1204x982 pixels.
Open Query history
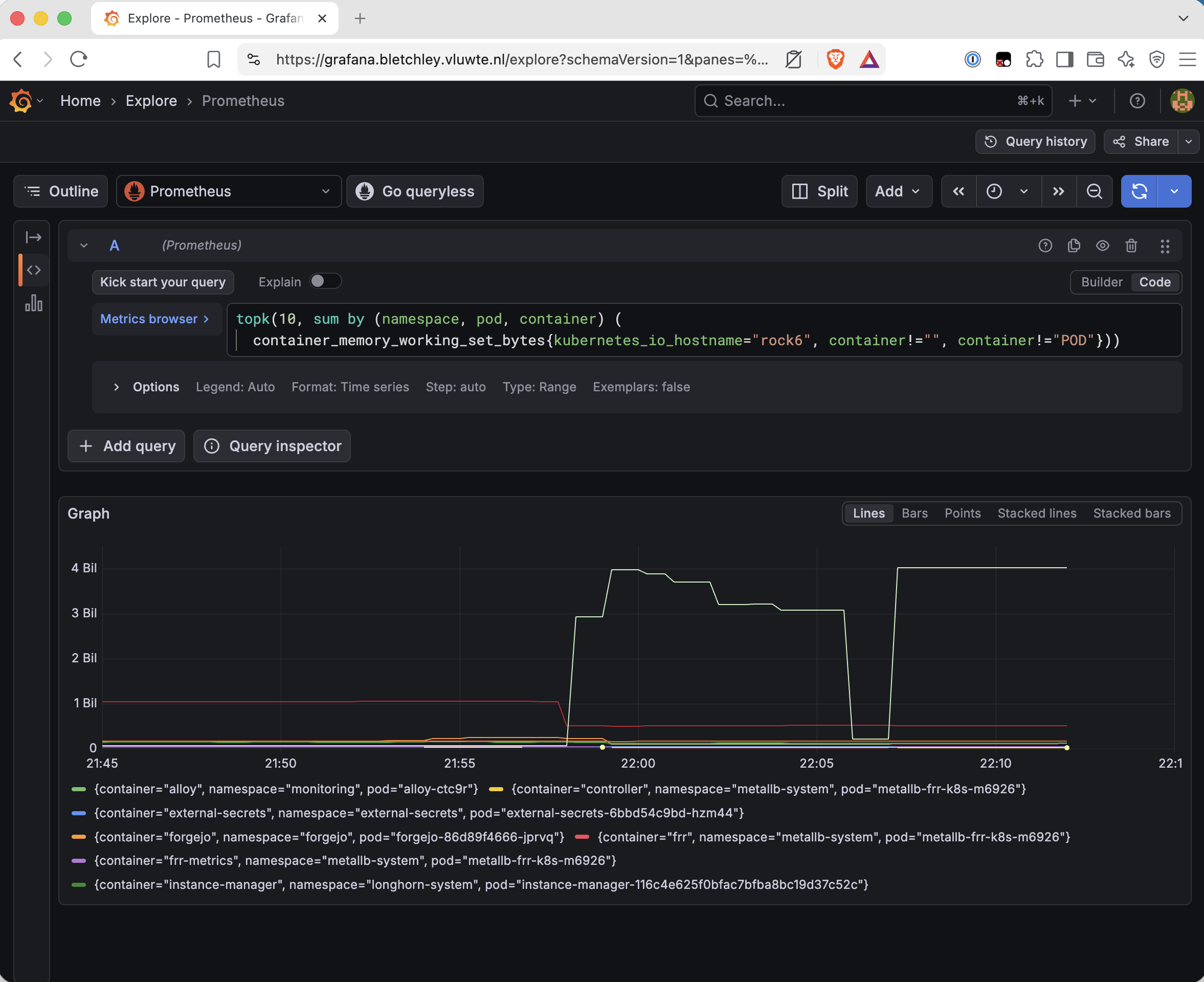pos(1035,141)
